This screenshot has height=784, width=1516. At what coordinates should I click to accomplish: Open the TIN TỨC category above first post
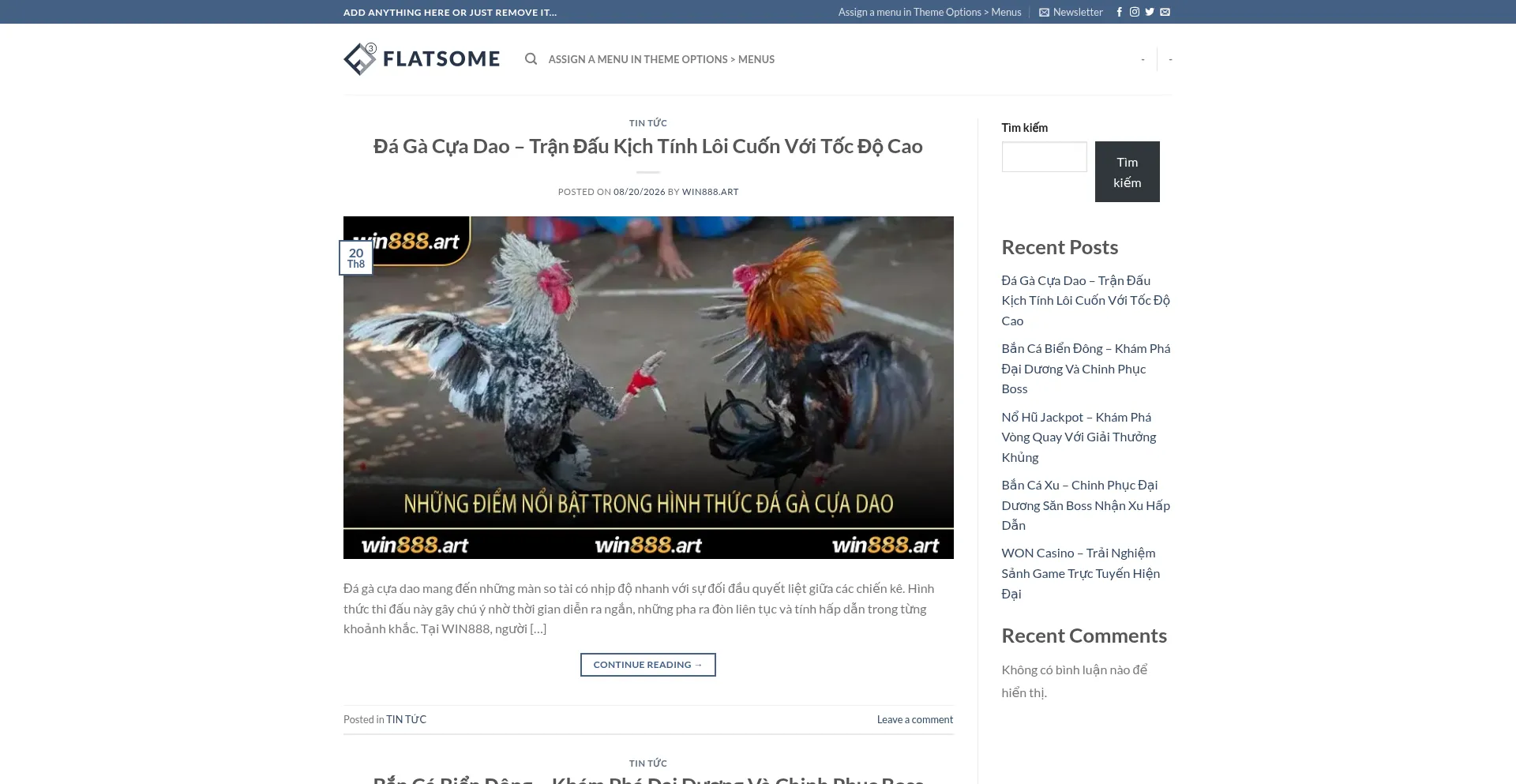(648, 123)
